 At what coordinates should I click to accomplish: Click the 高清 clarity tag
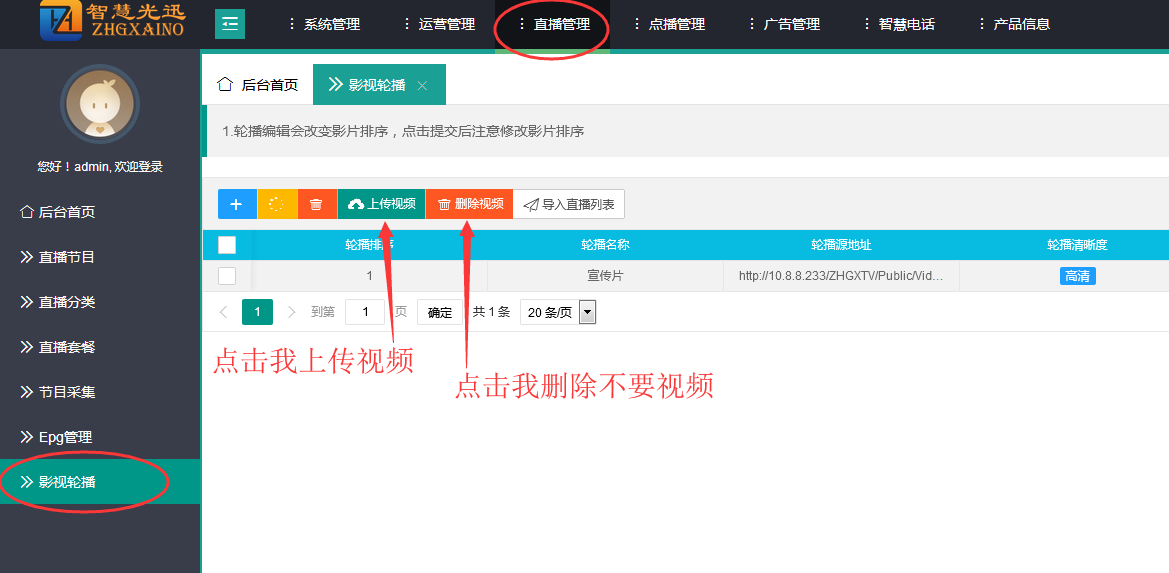[x=1077, y=276]
